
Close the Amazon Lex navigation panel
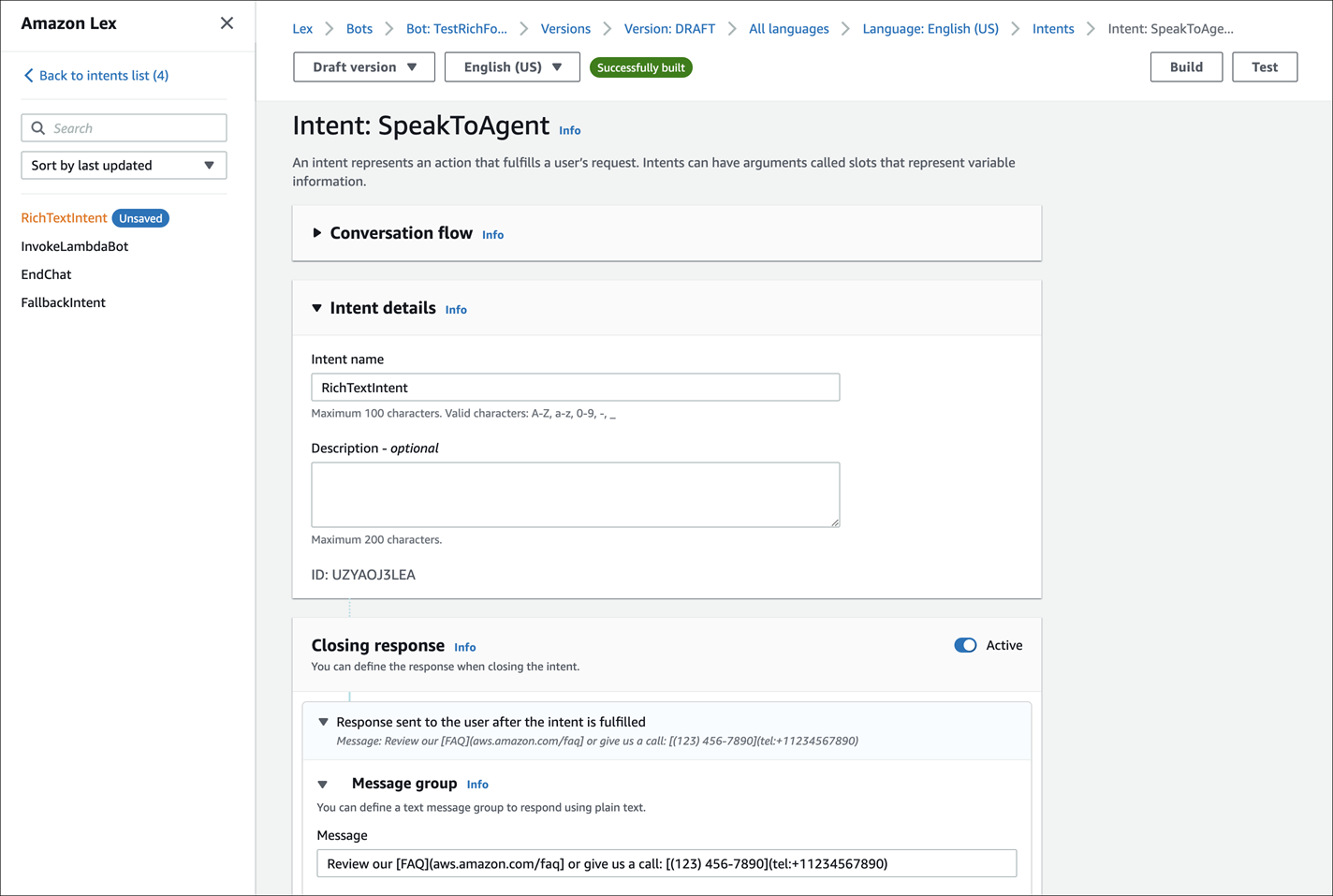[x=227, y=22]
